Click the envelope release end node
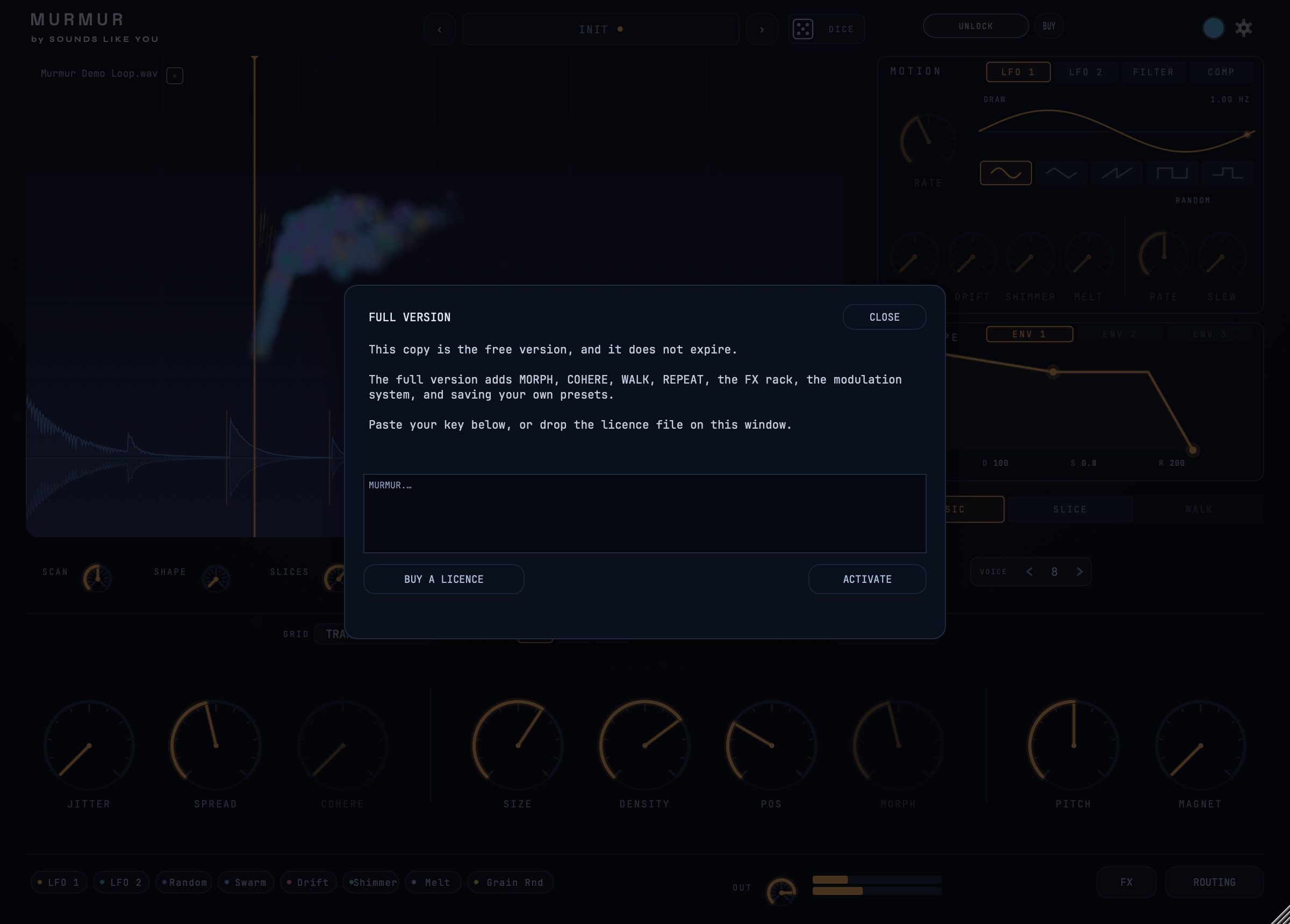The height and width of the screenshot is (924, 1290). pos(1193,450)
